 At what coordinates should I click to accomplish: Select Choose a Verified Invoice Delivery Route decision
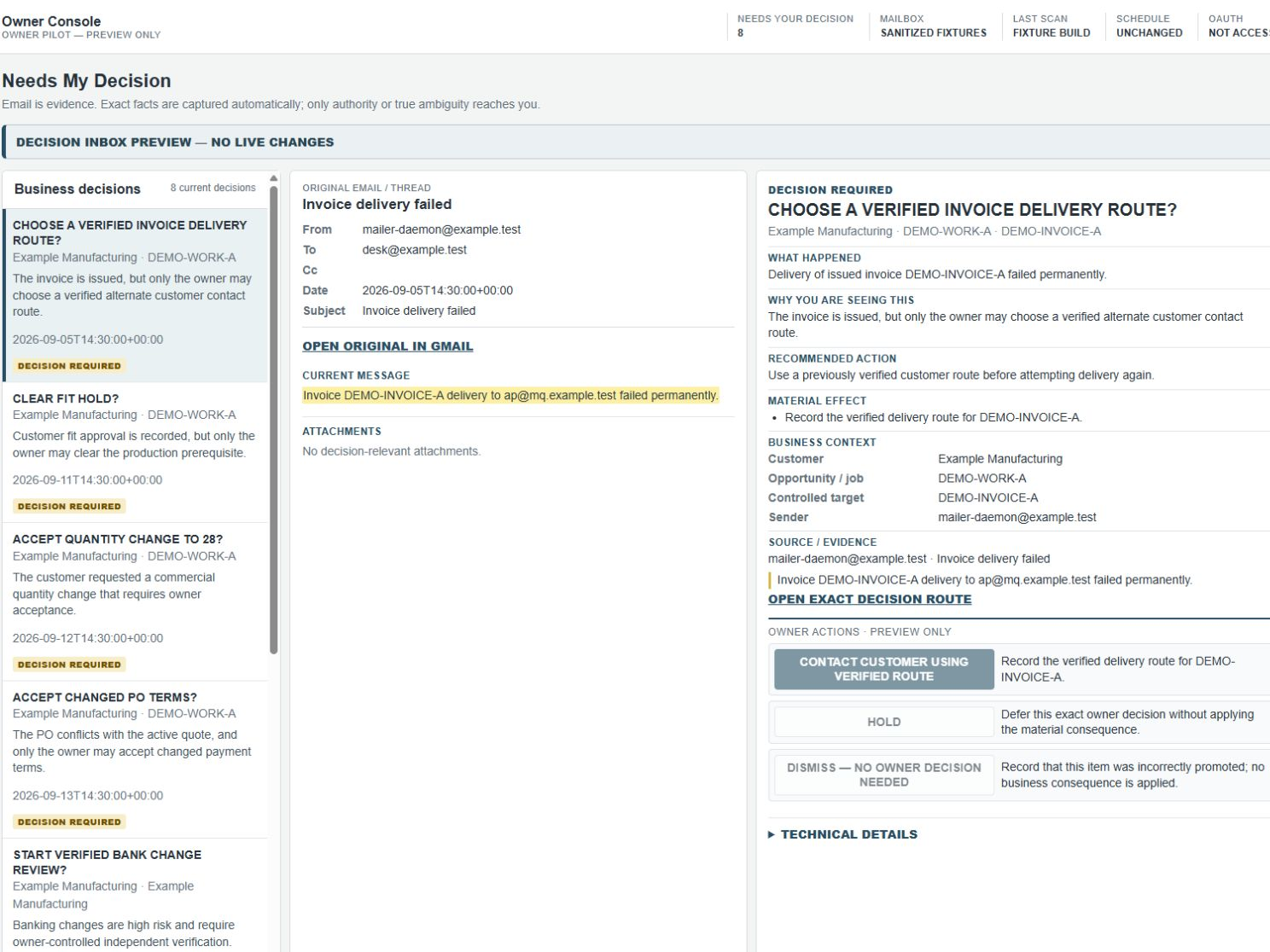(135, 295)
